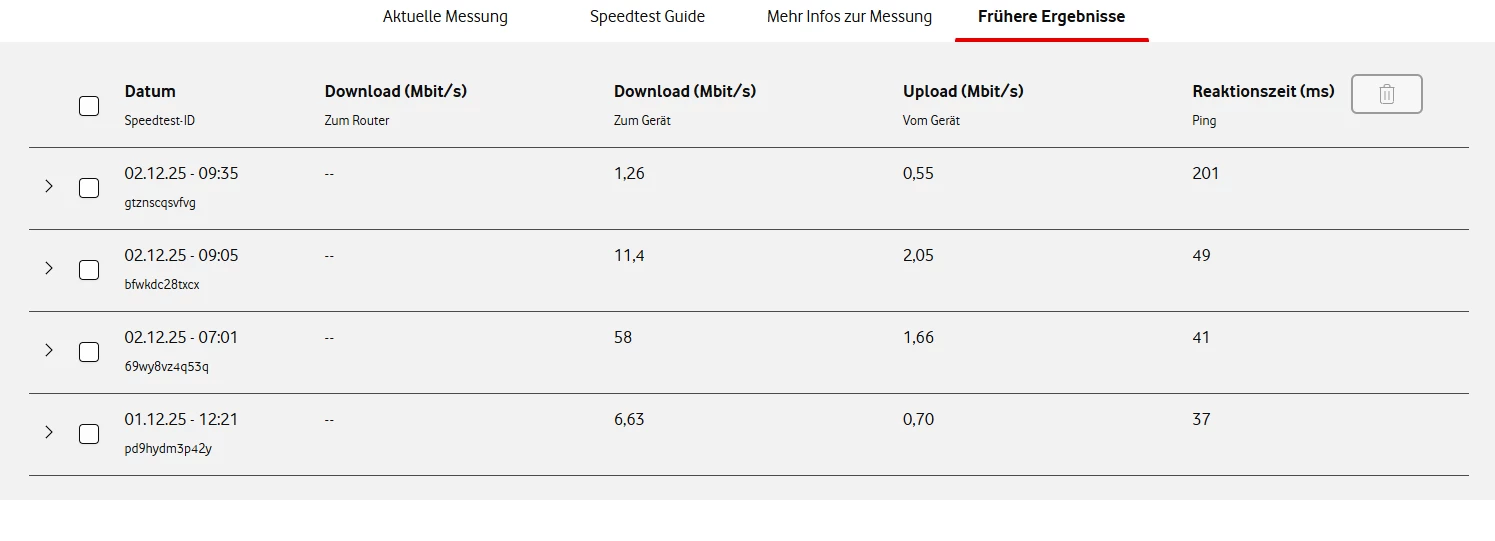
Task: Expand the 02.12.25 - 09:05 result row
Action: coord(48,268)
